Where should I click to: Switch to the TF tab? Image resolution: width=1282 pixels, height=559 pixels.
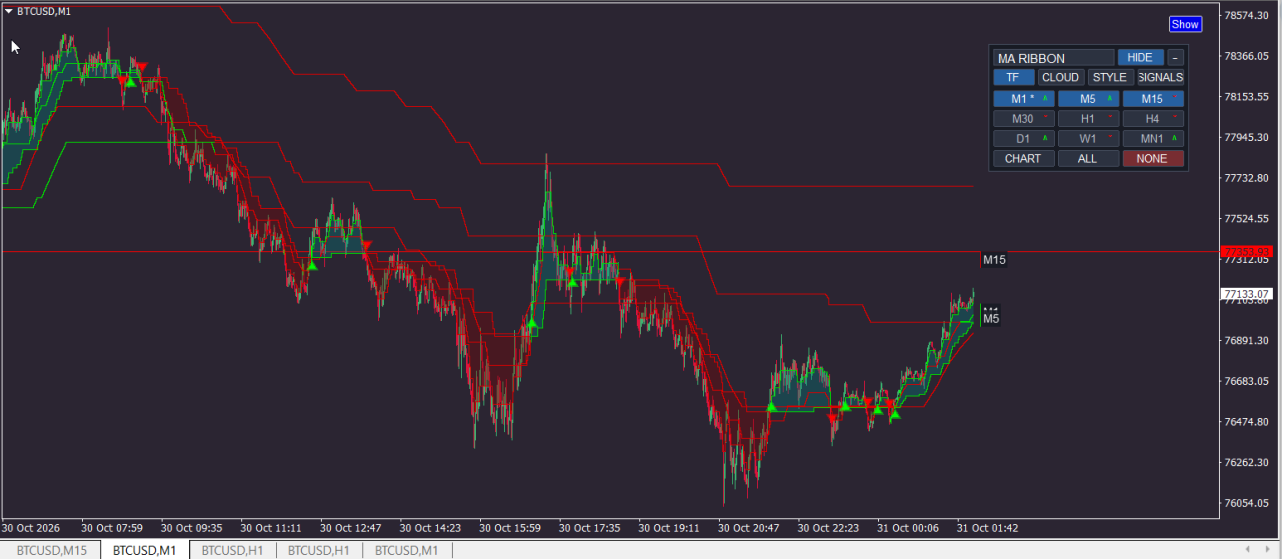1014,77
